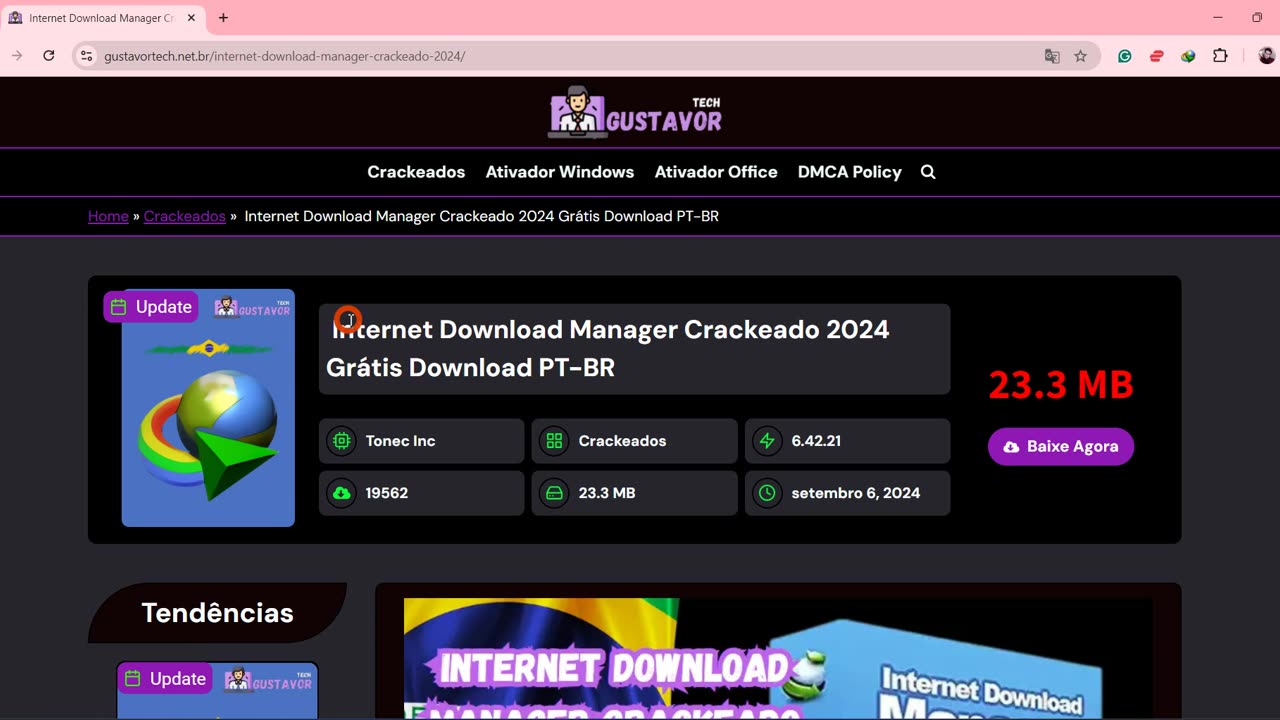
Task: Open the Chrome profile avatar
Action: click(1267, 57)
